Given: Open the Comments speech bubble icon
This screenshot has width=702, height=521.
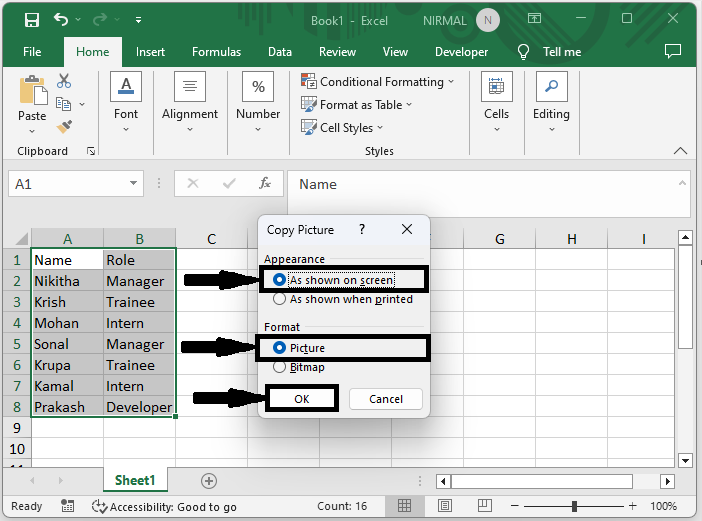Looking at the screenshot, I should (672, 51).
